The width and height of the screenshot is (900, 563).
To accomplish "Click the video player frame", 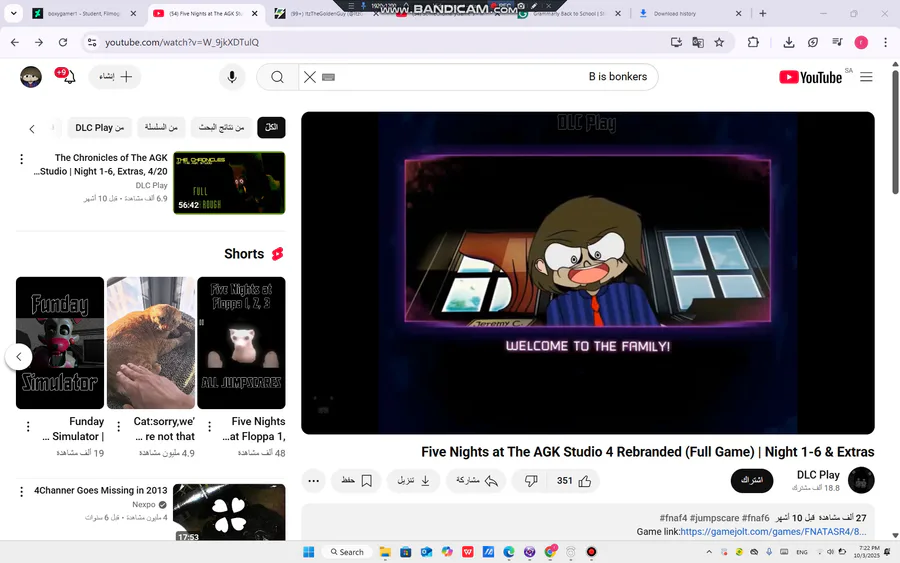I will (x=588, y=273).
